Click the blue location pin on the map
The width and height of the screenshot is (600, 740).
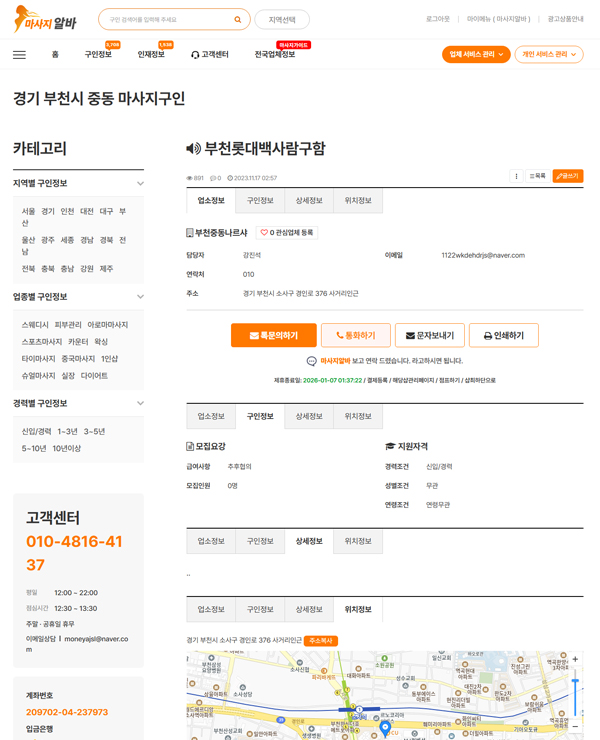pos(385,728)
